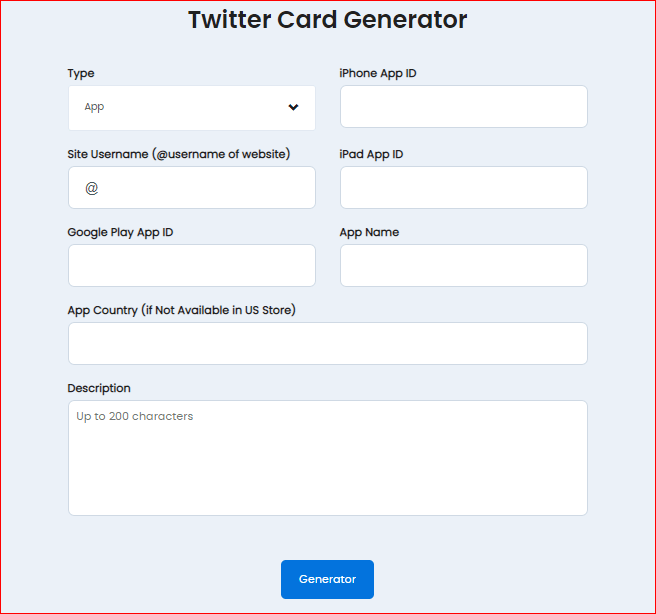Image resolution: width=656 pixels, height=614 pixels.
Task: Click the 'Description' label
Action: coord(99,389)
